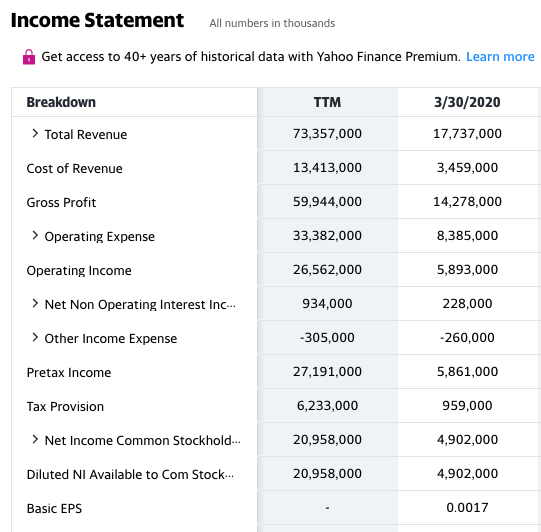The height and width of the screenshot is (532, 541).
Task: Click the Income Statement heading
Action: tap(97, 20)
